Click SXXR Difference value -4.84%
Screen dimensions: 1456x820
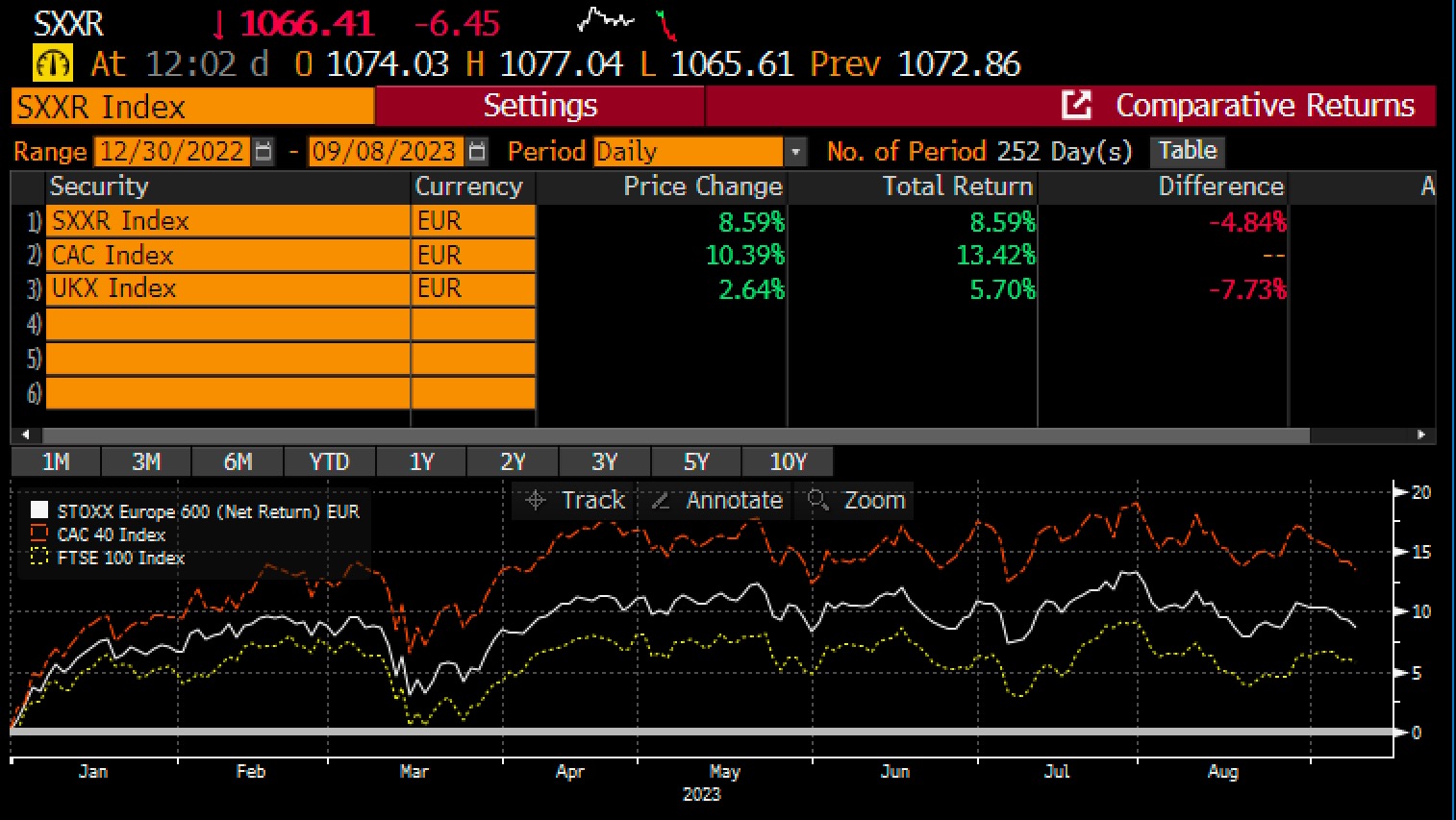click(x=1247, y=222)
